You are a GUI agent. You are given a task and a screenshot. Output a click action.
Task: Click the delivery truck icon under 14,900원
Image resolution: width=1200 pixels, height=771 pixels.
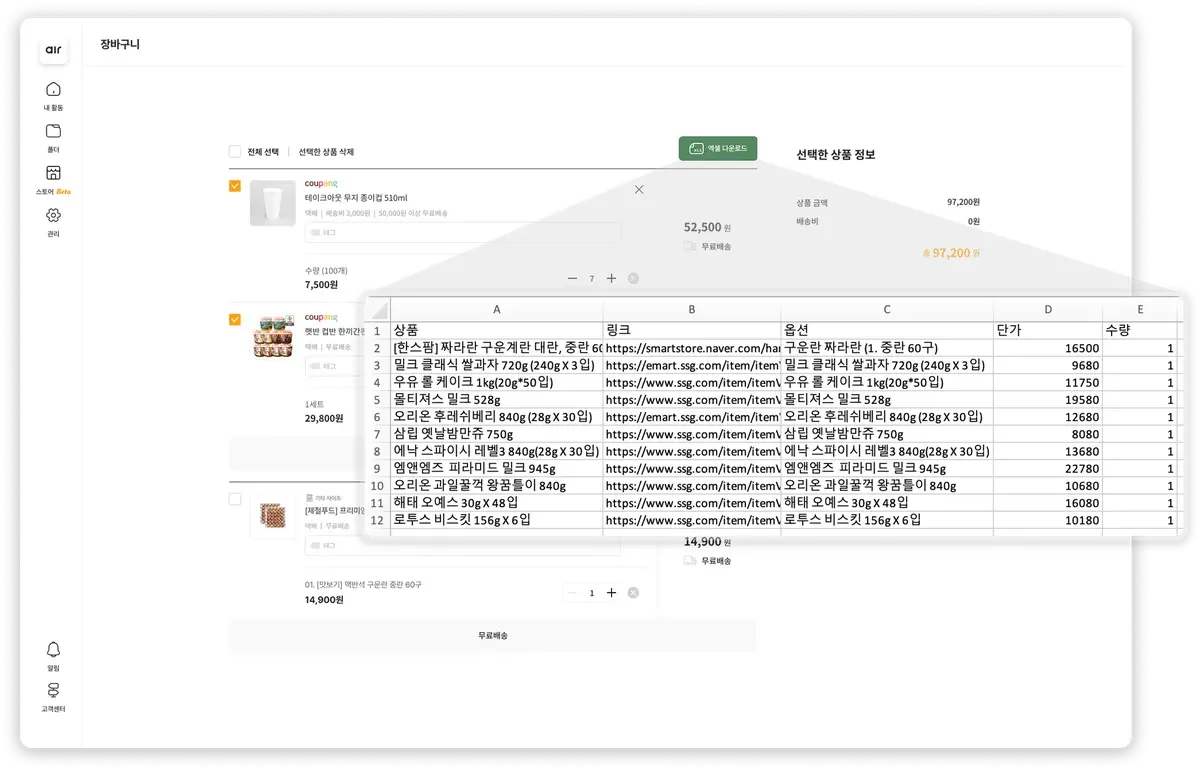(x=690, y=561)
